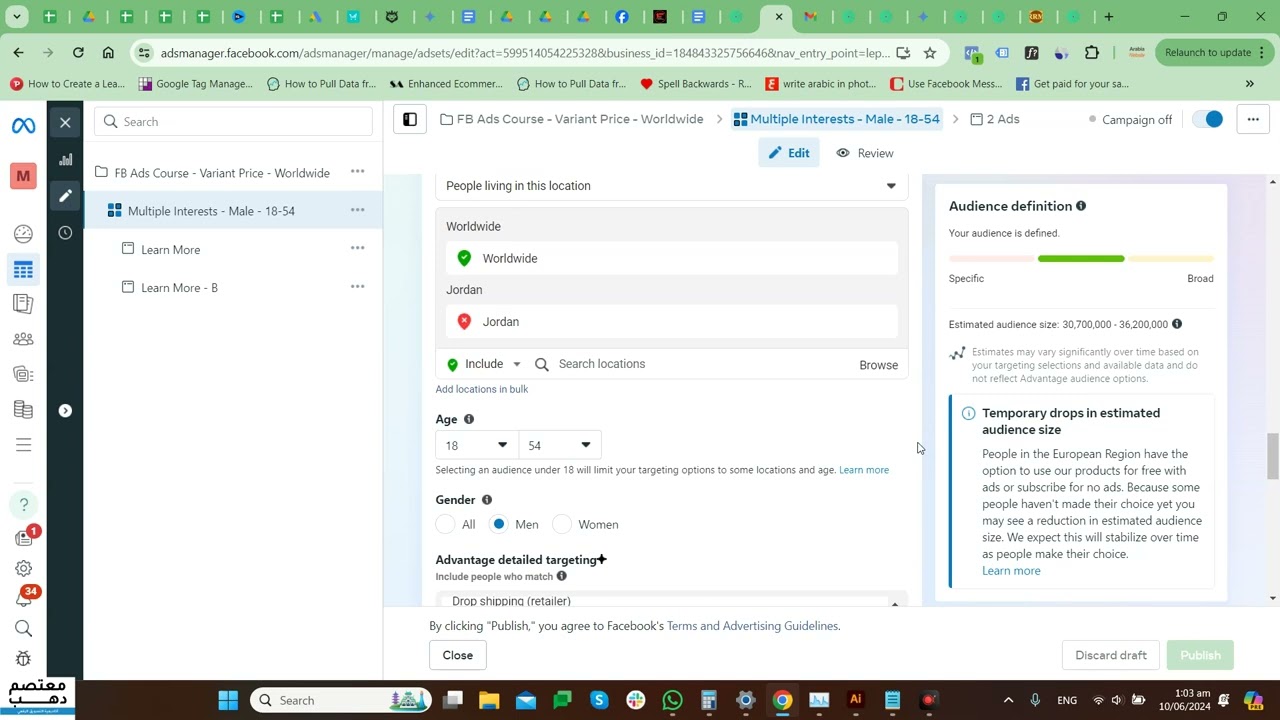The width and height of the screenshot is (1280, 720).
Task: Select the Women gender option
Action: click(563, 525)
